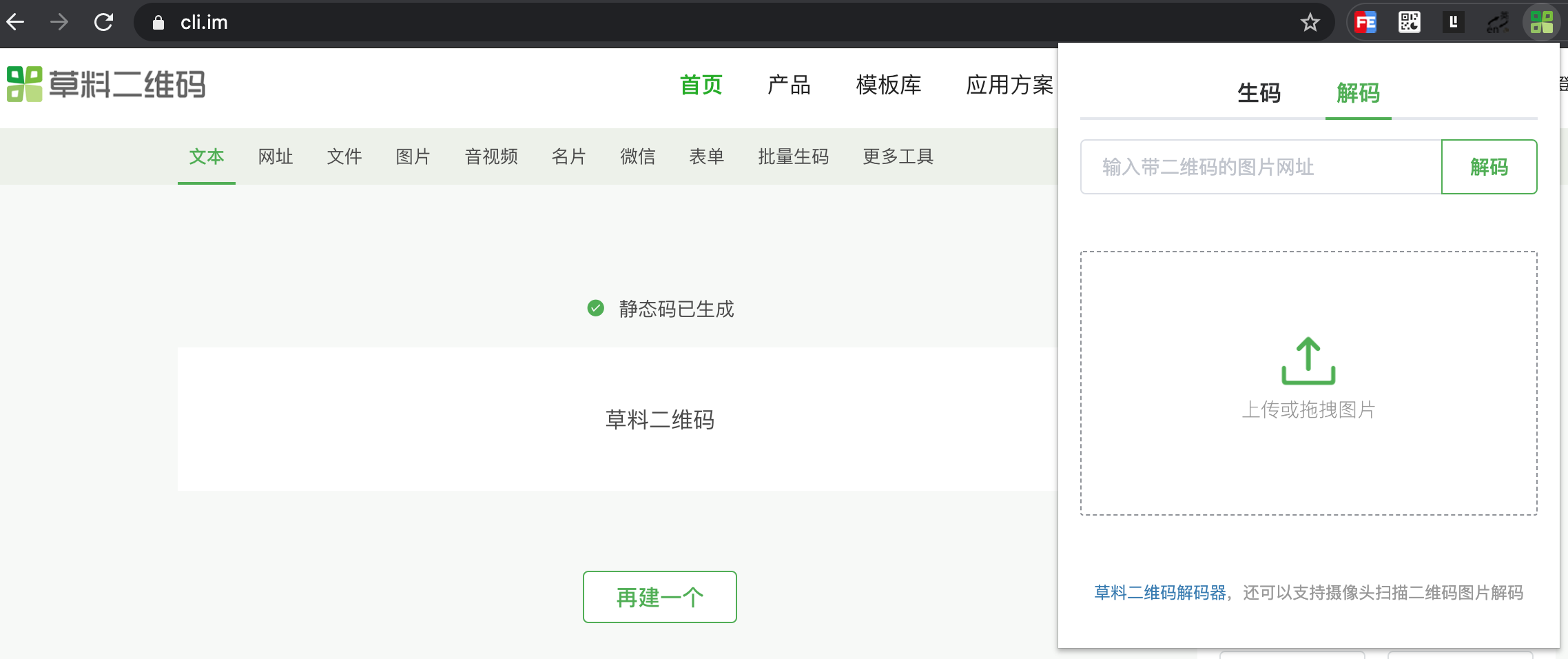Image resolution: width=1568 pixels, height=659 pixels.
Task: Open the 产品 navigation item
Action: 789,85
